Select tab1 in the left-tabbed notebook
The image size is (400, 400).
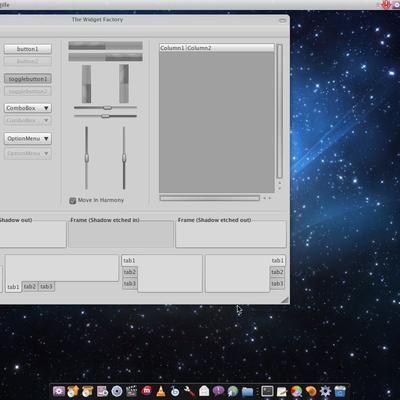point(129,260)
